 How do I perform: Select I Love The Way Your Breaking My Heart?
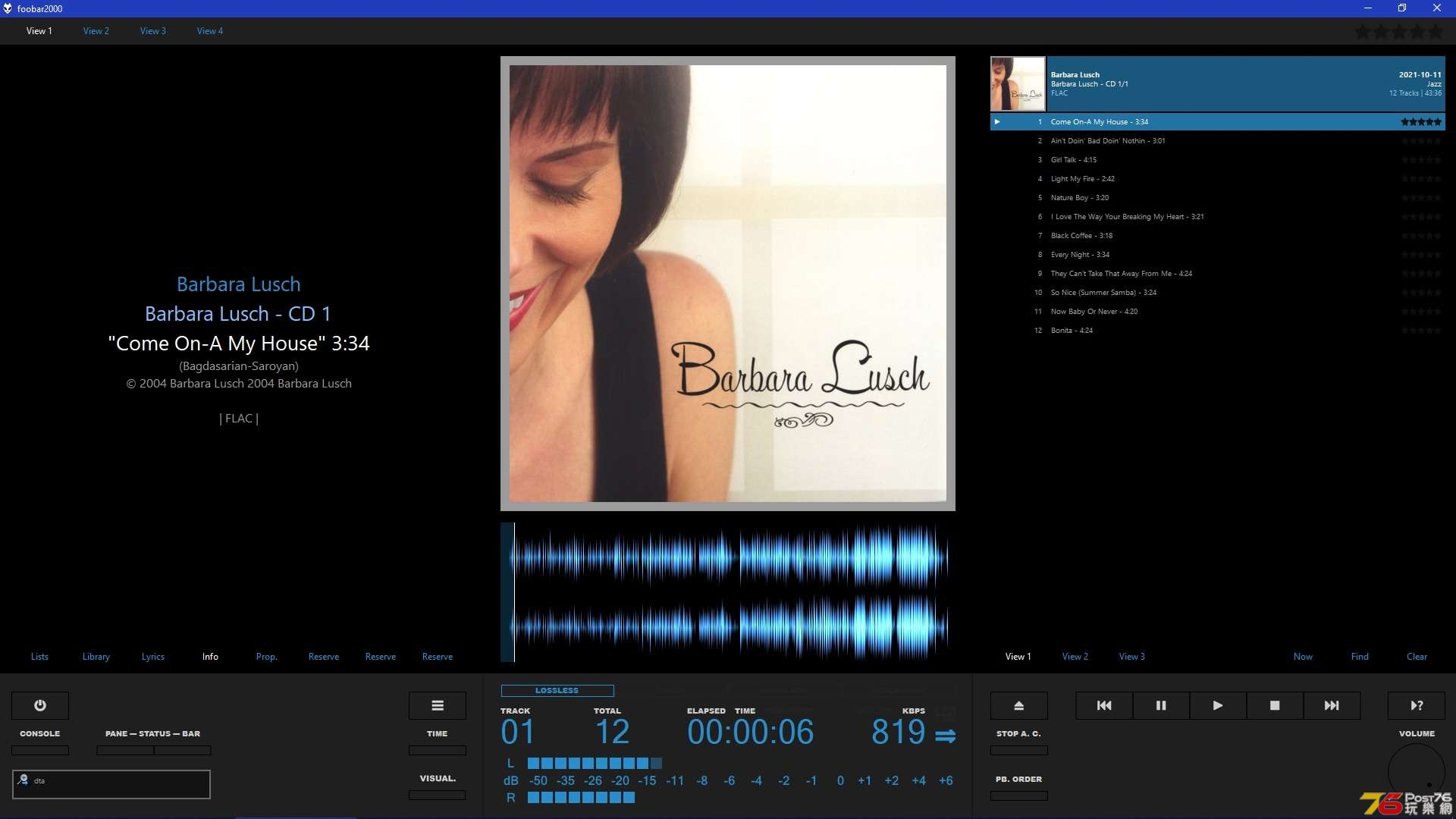(x=1218, y=217)
